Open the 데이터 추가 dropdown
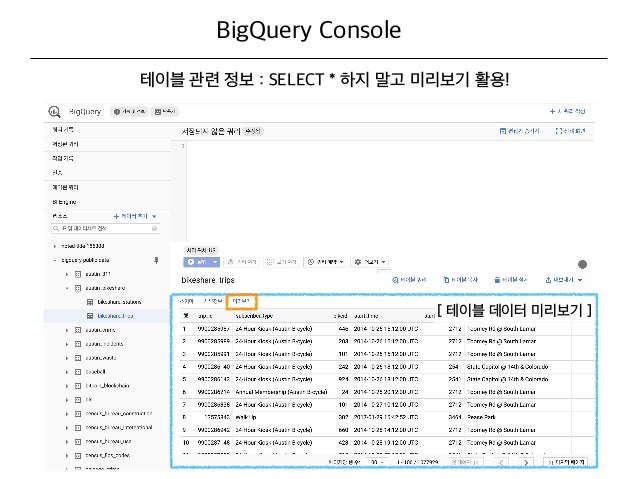 coord(135,216)
